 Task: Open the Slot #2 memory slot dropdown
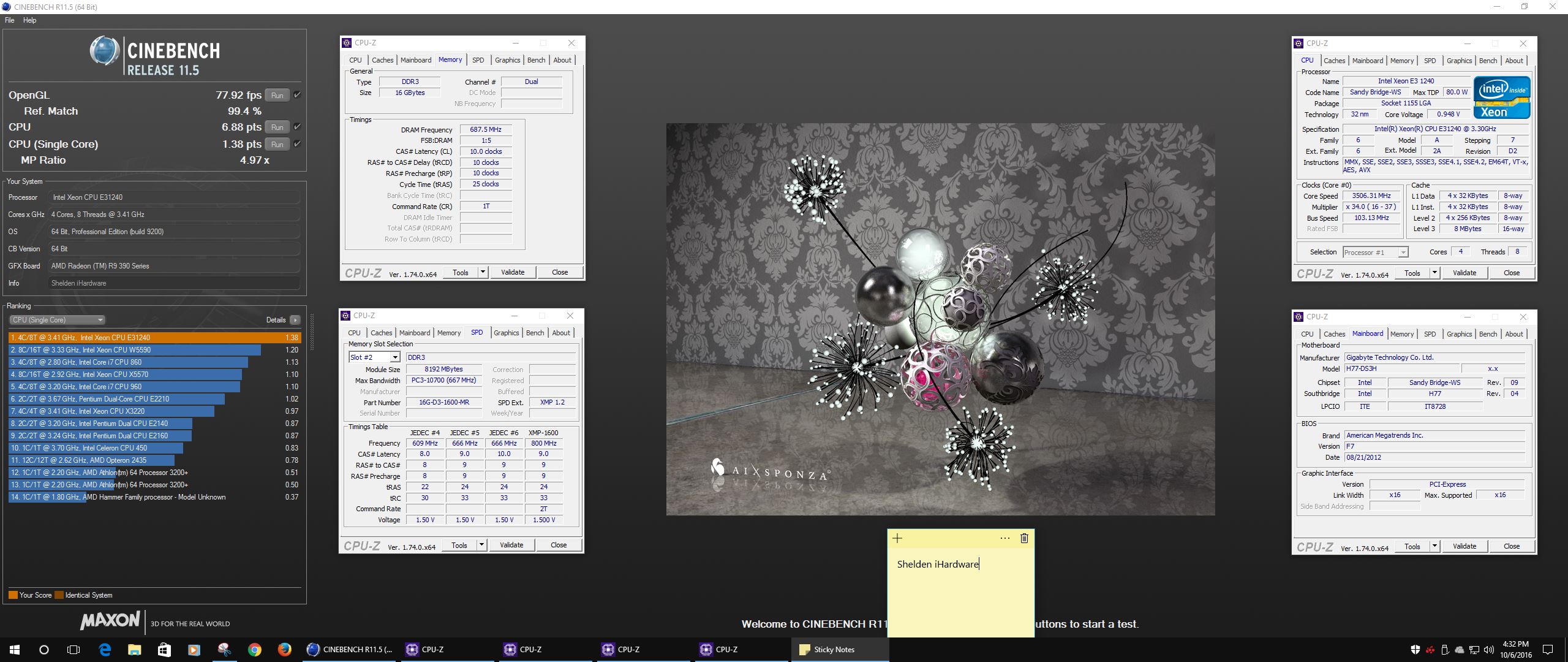click(x=395, y=357)
